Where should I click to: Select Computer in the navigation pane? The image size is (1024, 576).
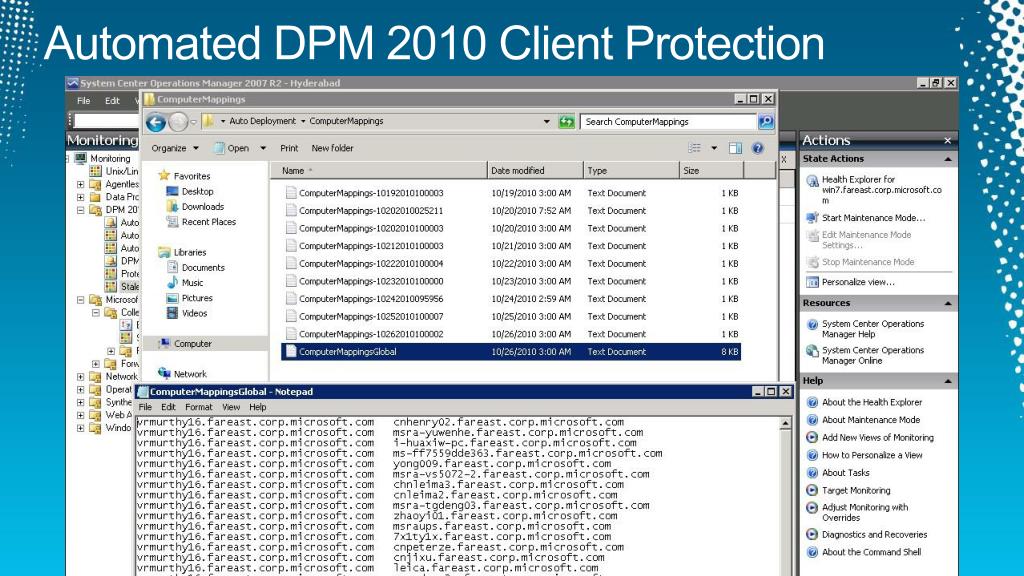click(x=193, y=344)
